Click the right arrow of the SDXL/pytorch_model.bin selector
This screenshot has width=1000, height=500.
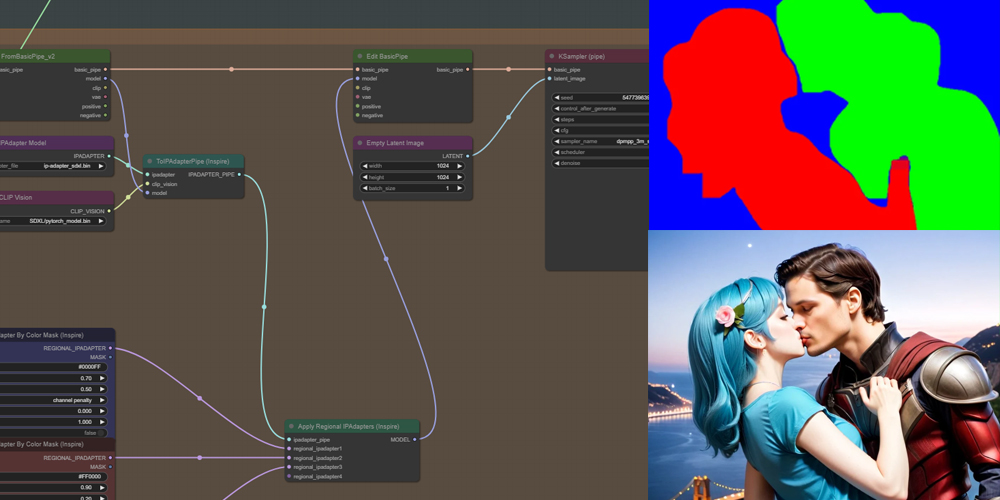click(101, 221)
